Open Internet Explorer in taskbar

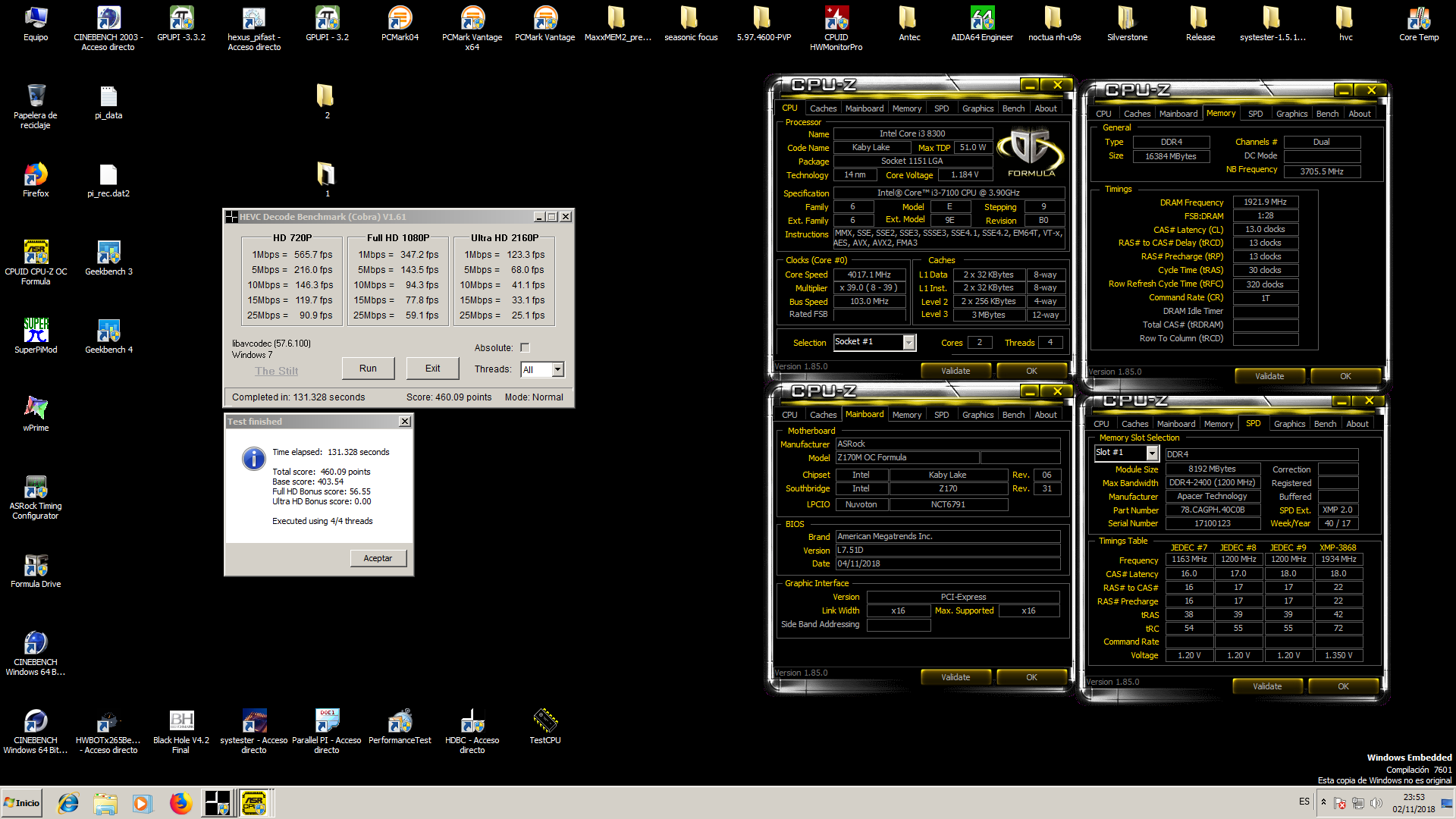coord(68,802)
